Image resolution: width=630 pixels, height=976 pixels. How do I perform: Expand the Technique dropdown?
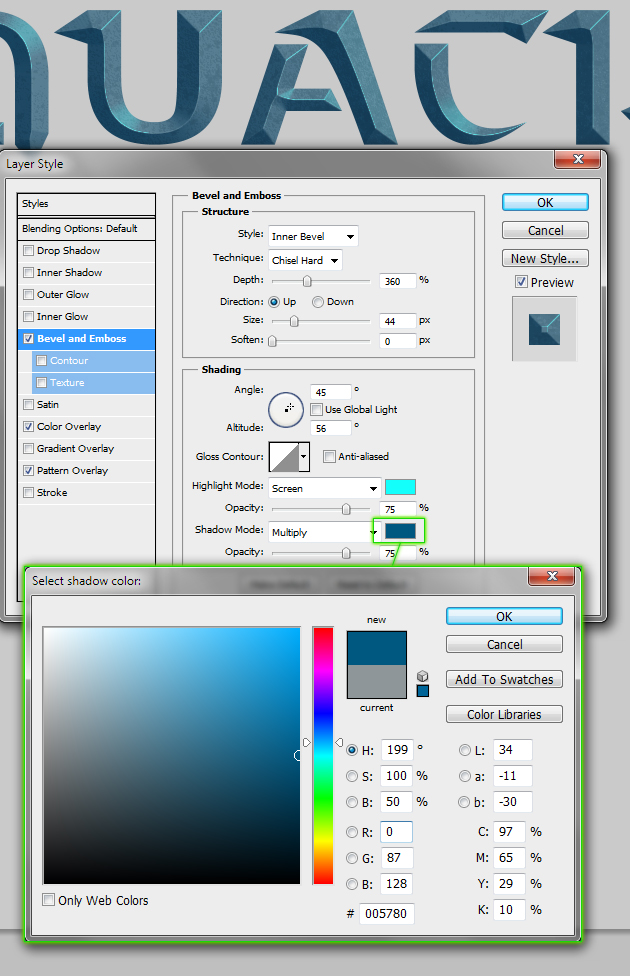click(305, 260)
